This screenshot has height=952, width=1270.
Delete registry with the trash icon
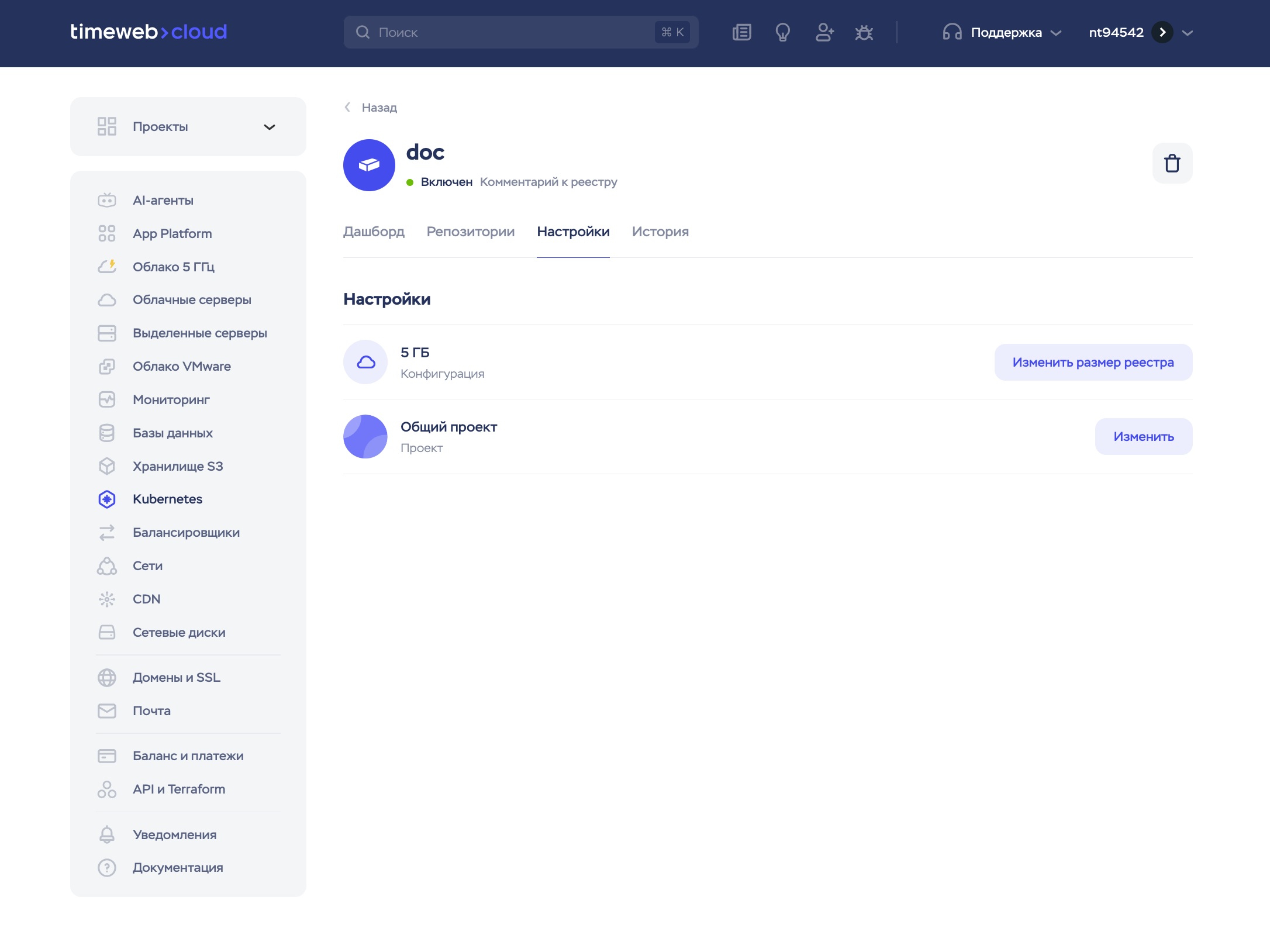pos(1172,163)
